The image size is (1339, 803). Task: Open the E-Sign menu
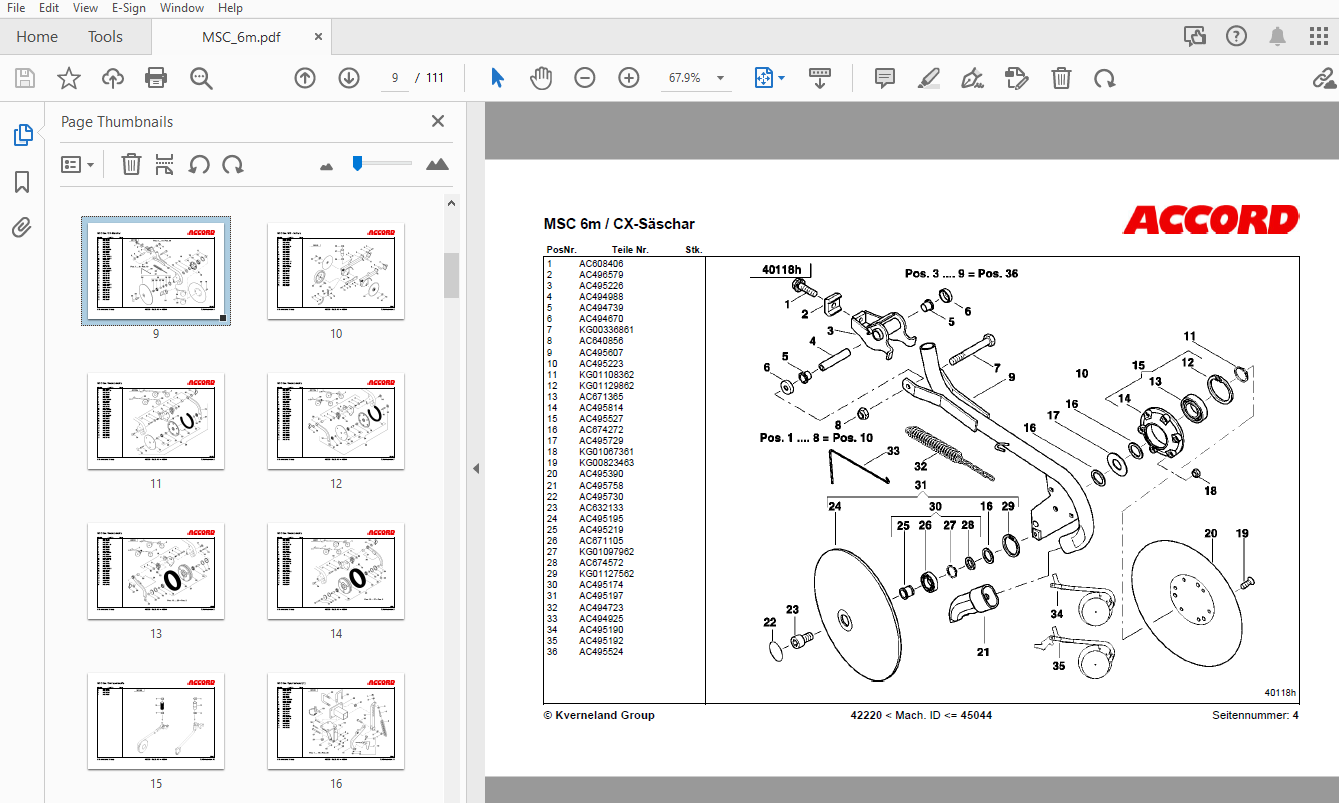pyautogui.click(x=128, y=8)
